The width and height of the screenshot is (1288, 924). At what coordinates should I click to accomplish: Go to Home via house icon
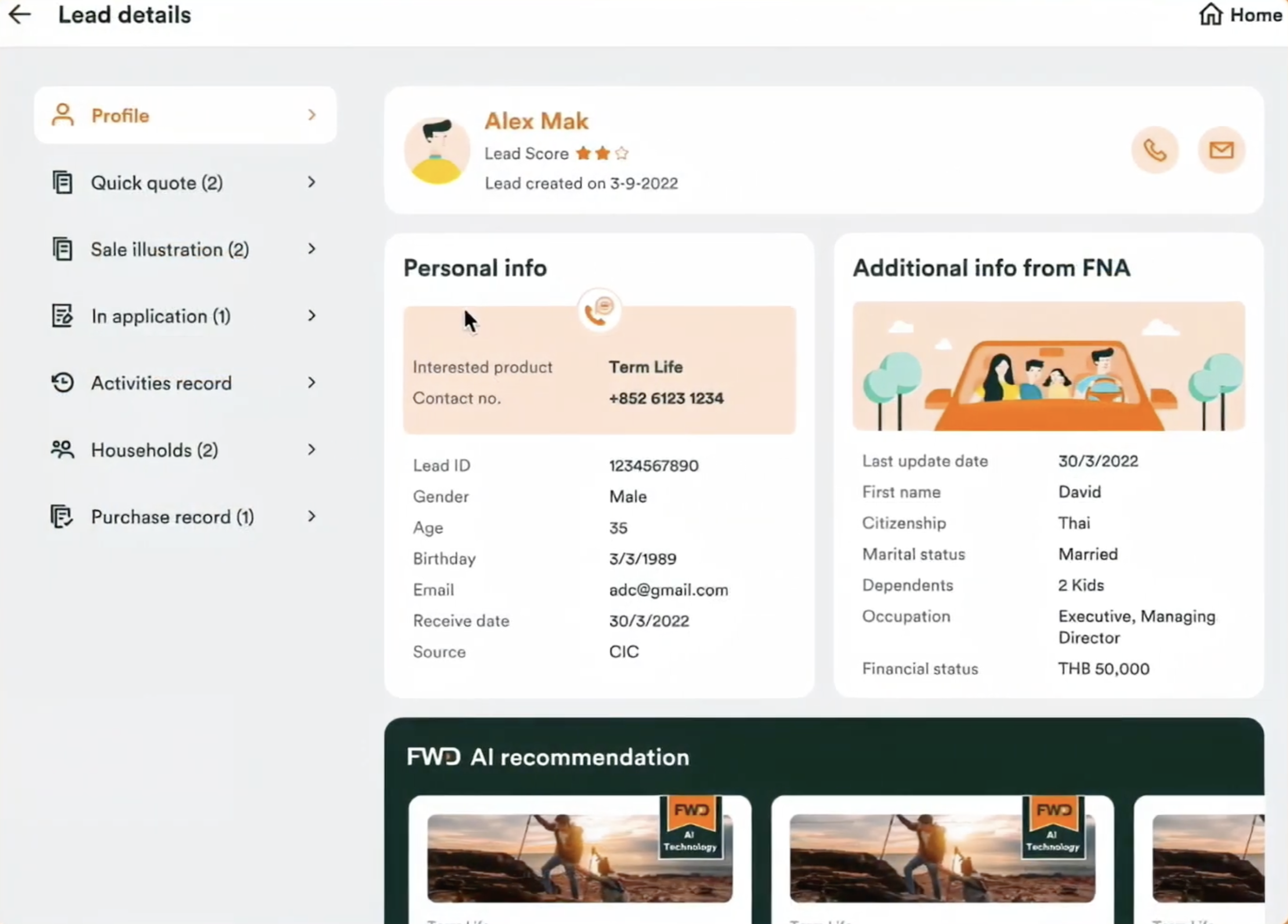pos(1210,14)
